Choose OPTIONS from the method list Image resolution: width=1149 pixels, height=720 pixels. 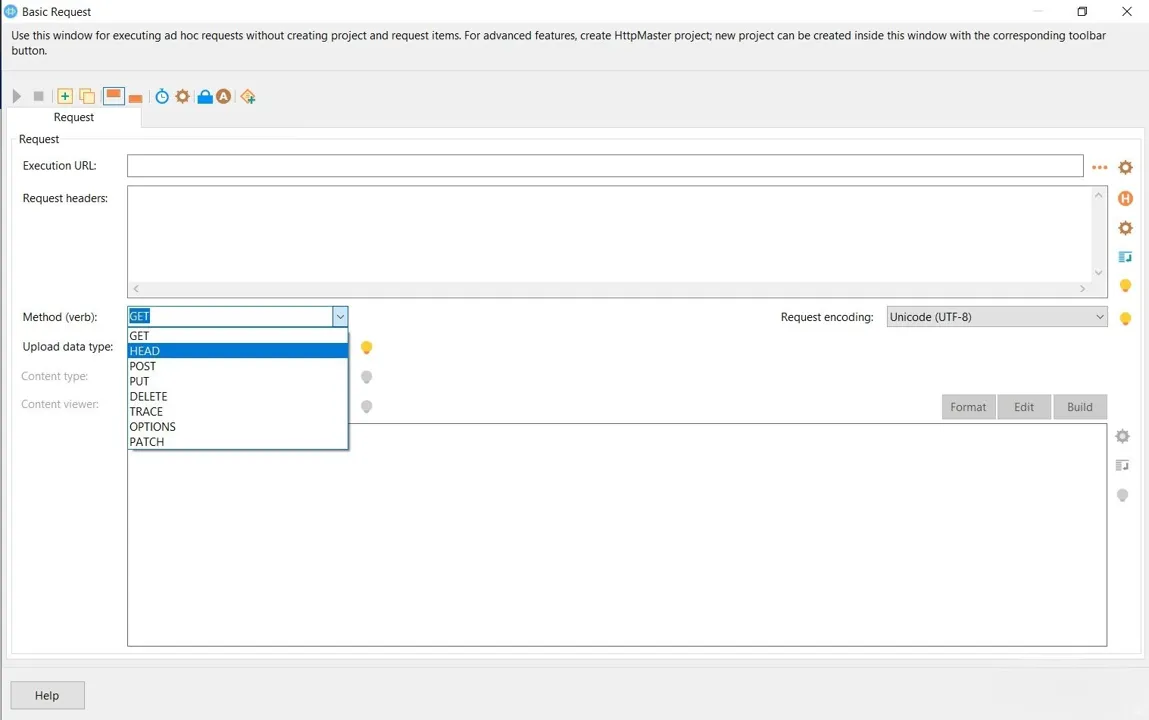point(237,426)
